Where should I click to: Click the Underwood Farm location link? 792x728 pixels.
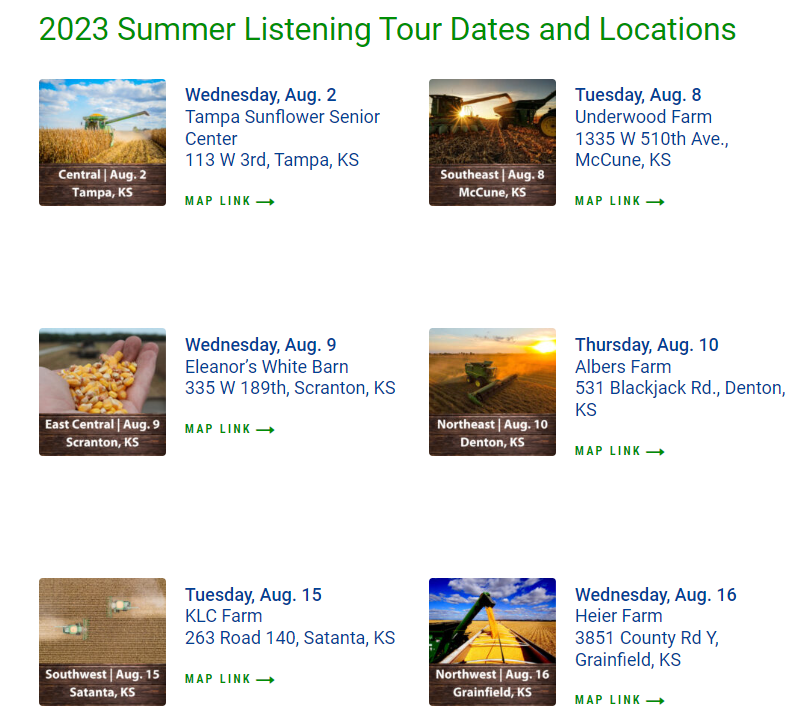point(643,117)
